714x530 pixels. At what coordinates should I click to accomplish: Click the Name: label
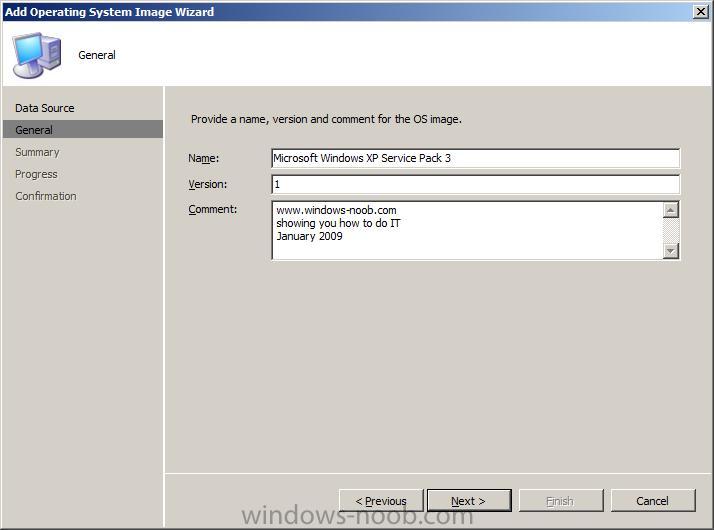tap(204, 158)
